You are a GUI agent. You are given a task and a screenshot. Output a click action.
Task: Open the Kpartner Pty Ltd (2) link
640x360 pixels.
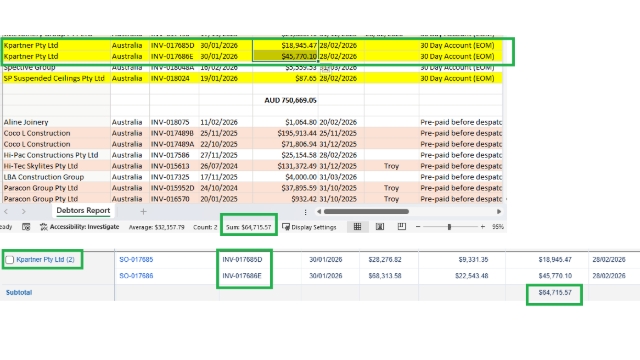[45, 260]
